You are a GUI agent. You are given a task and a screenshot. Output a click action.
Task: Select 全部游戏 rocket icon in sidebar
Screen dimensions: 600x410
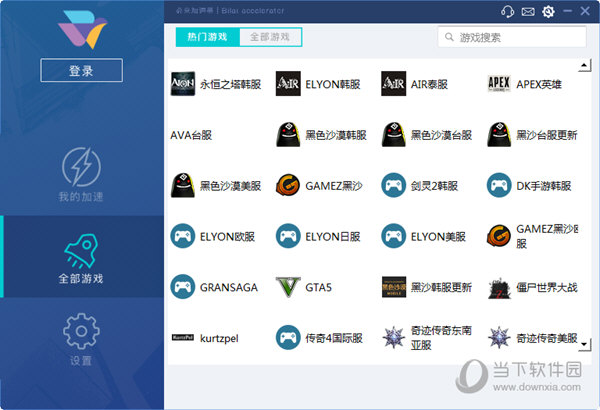click(82, 250)
